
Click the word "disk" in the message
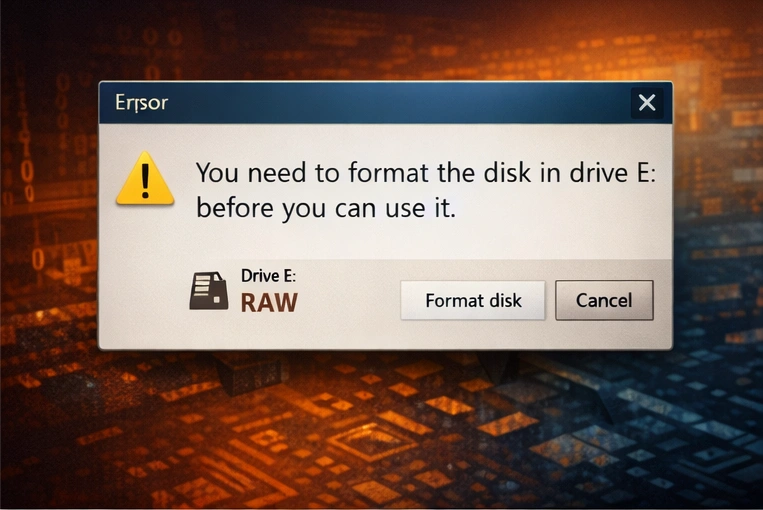click(x=507, y=173)
